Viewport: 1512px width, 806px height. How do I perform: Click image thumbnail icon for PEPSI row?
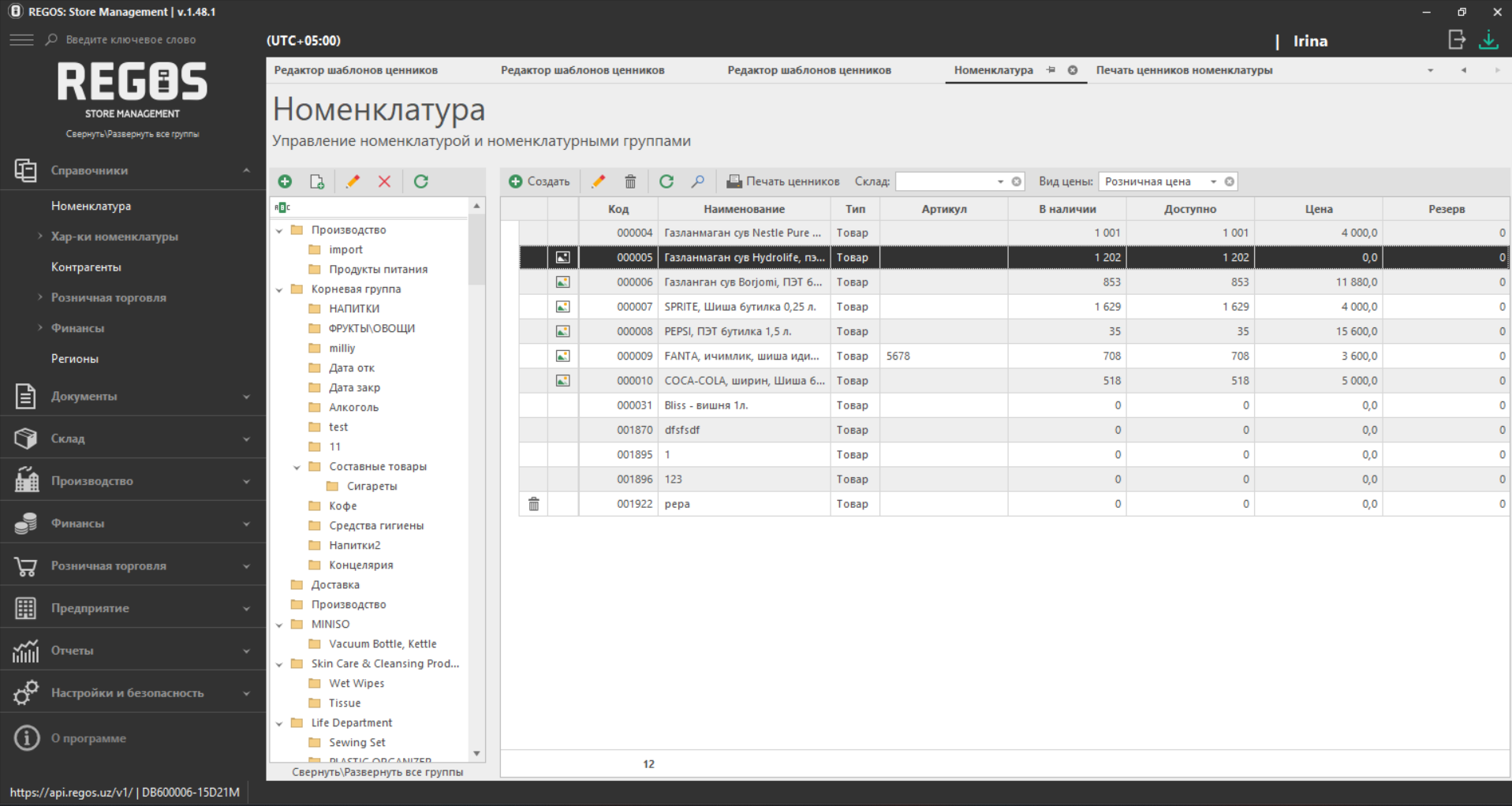(x=562, y=331)
